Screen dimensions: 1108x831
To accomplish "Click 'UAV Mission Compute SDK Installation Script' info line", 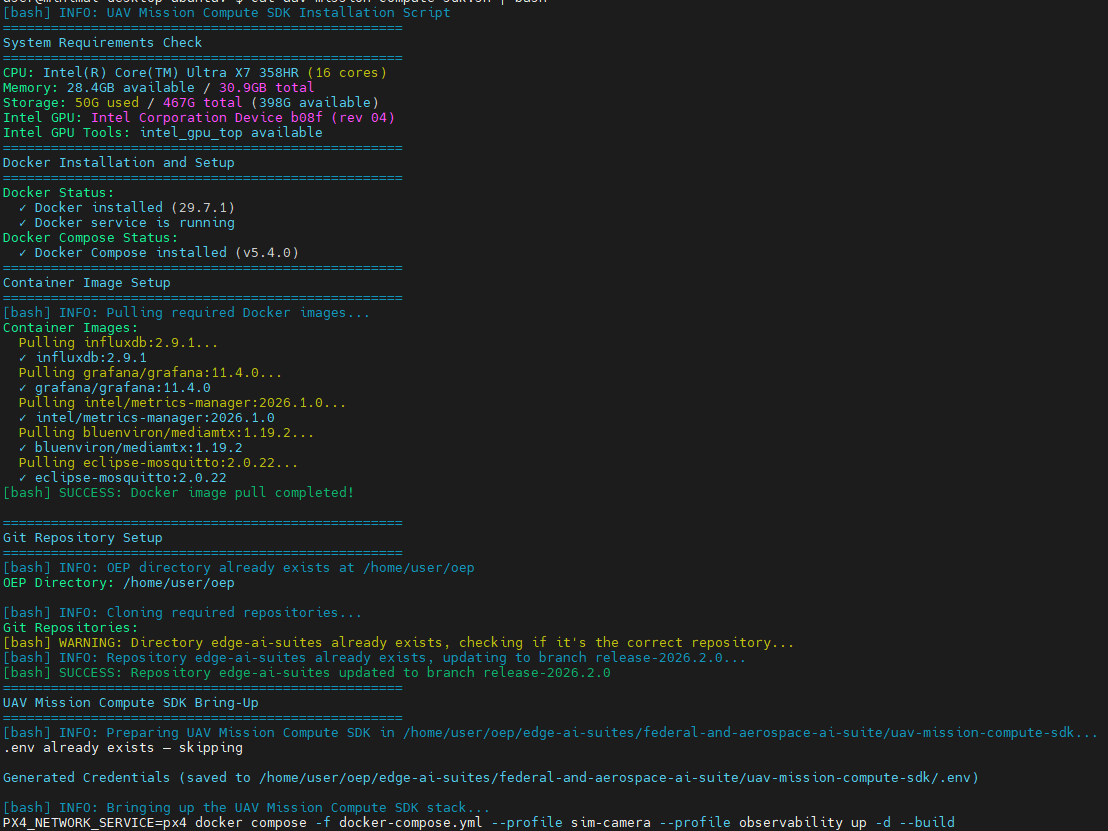I will pos(226,13).
